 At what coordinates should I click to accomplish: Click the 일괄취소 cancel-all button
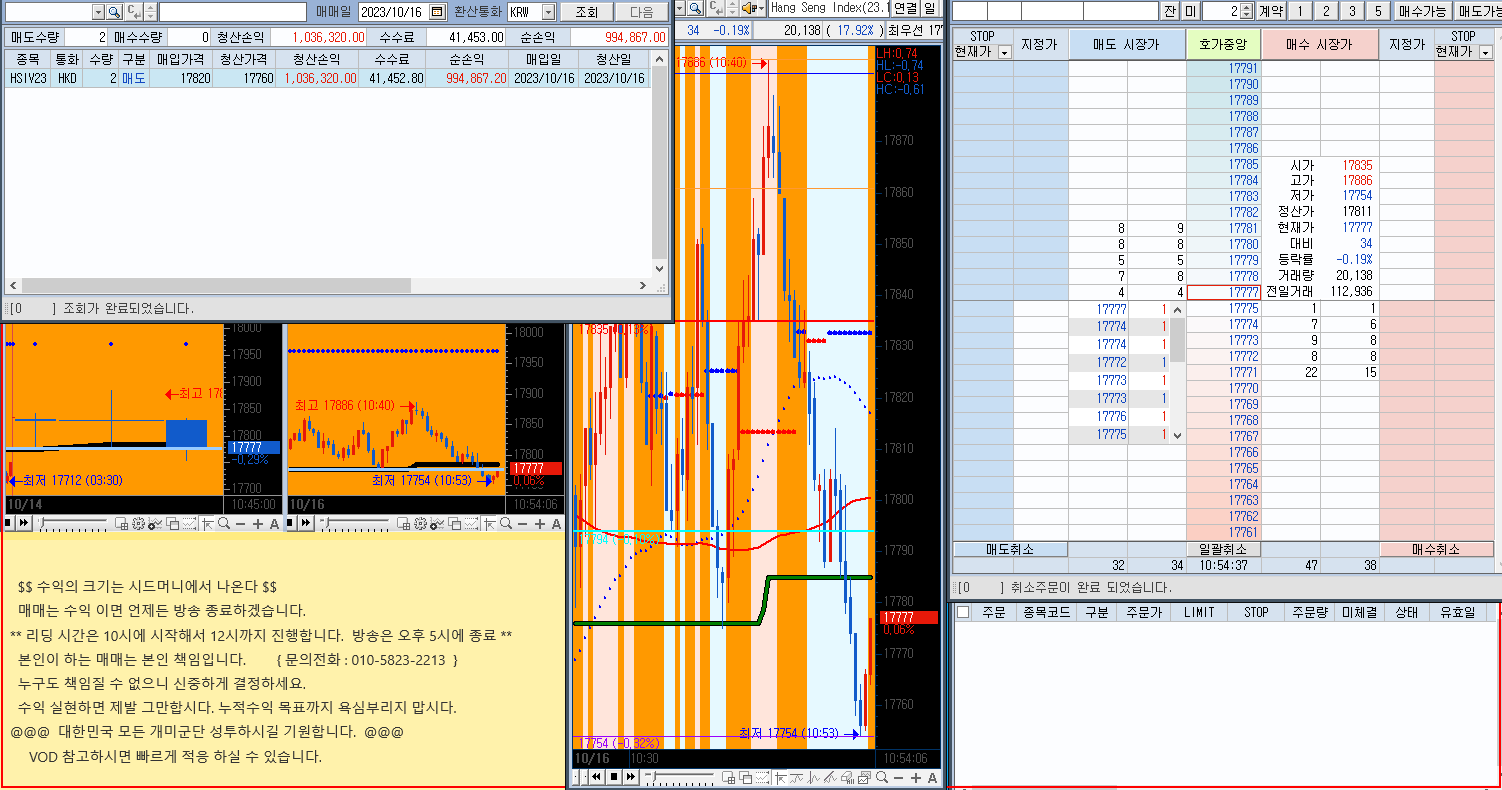click(1222, 549)
